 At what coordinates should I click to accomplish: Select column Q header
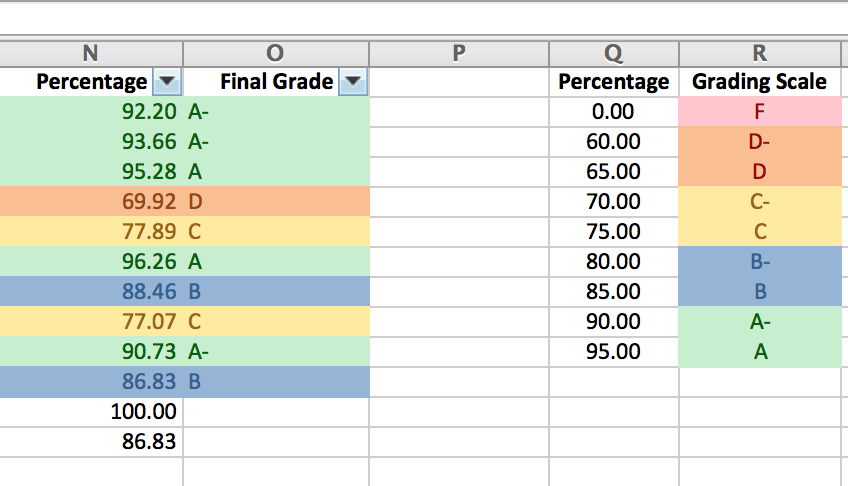(613, 53)
